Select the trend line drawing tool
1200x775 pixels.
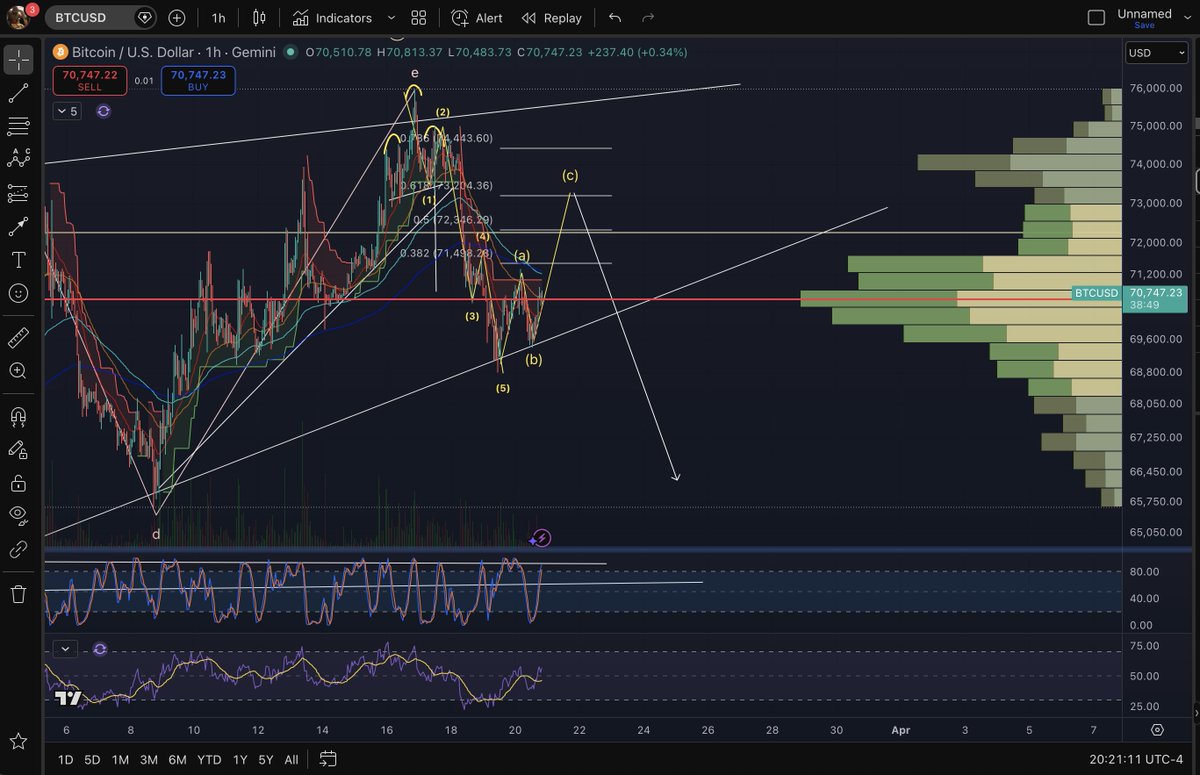[18, 93]
